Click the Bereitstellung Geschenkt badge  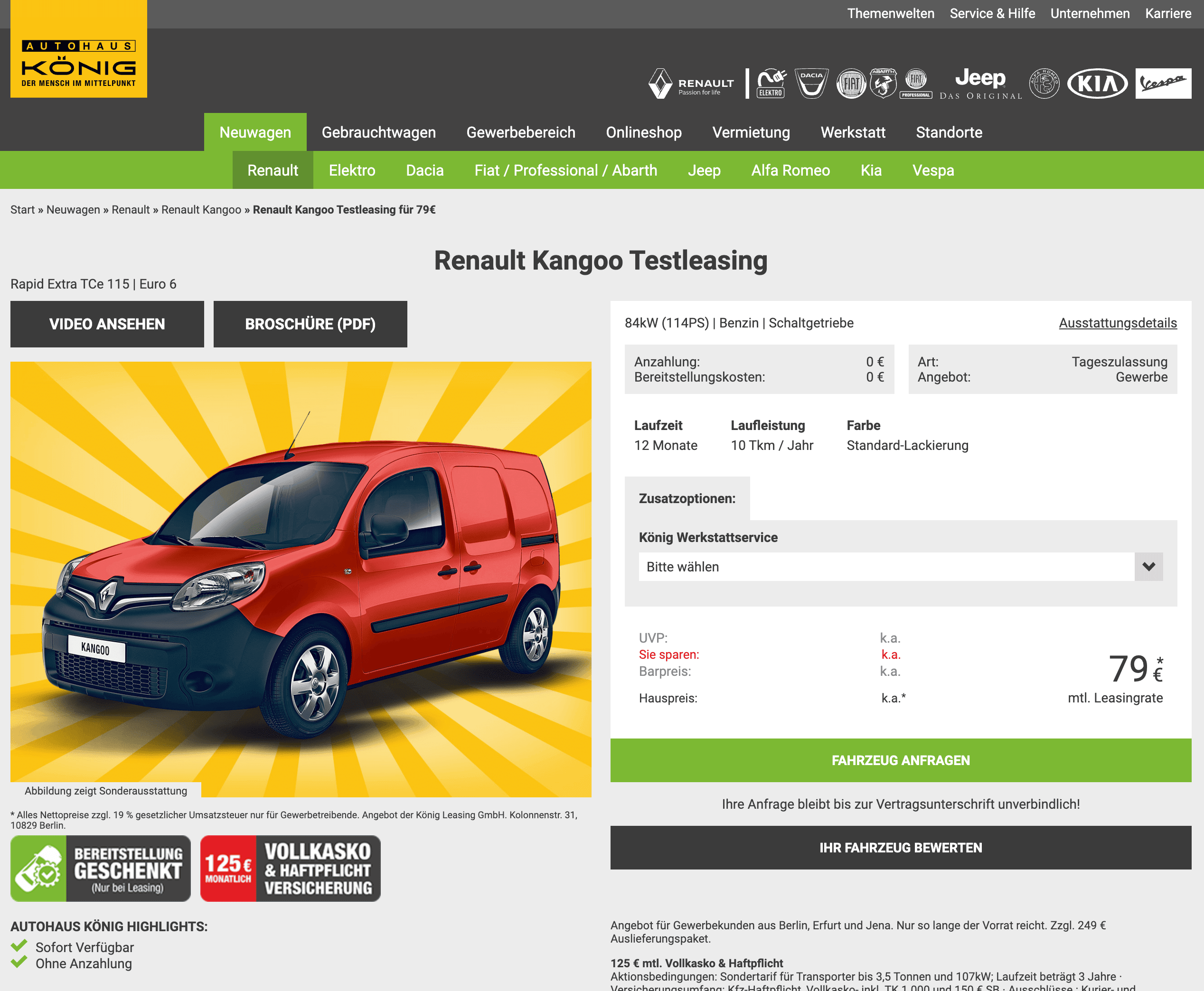(x=101, y=868)
